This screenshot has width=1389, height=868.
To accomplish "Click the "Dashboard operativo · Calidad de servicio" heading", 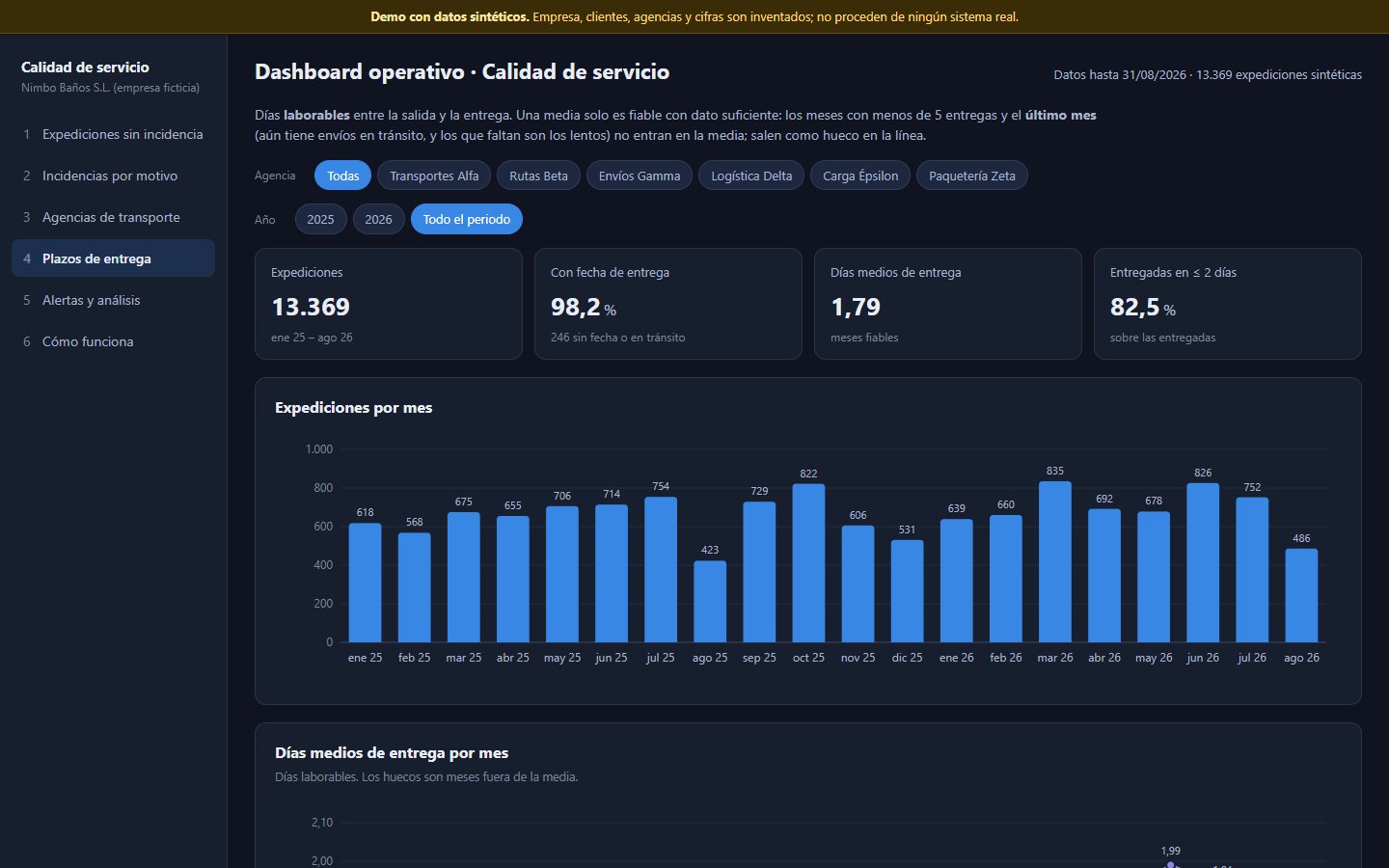I will (x=462, y=72).
